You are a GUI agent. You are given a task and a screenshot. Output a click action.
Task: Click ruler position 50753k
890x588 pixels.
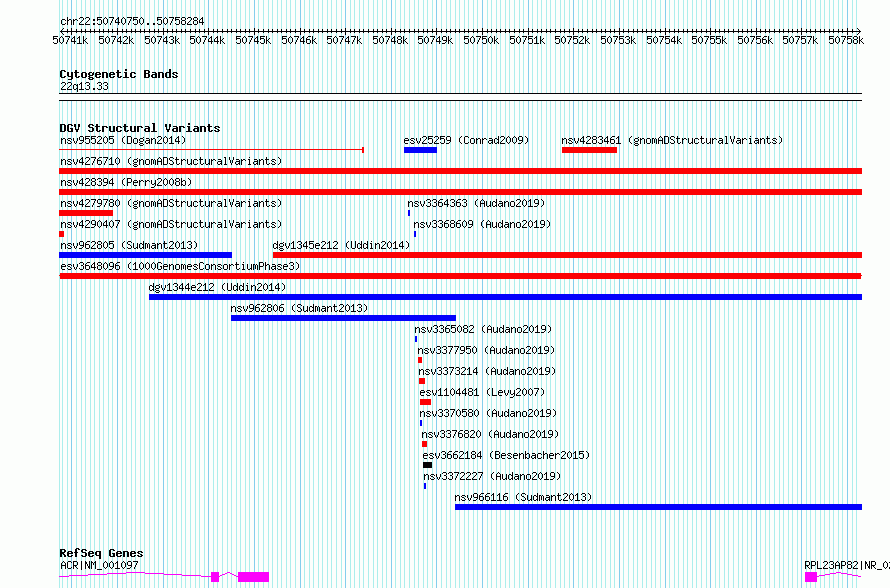pos(618,40)
